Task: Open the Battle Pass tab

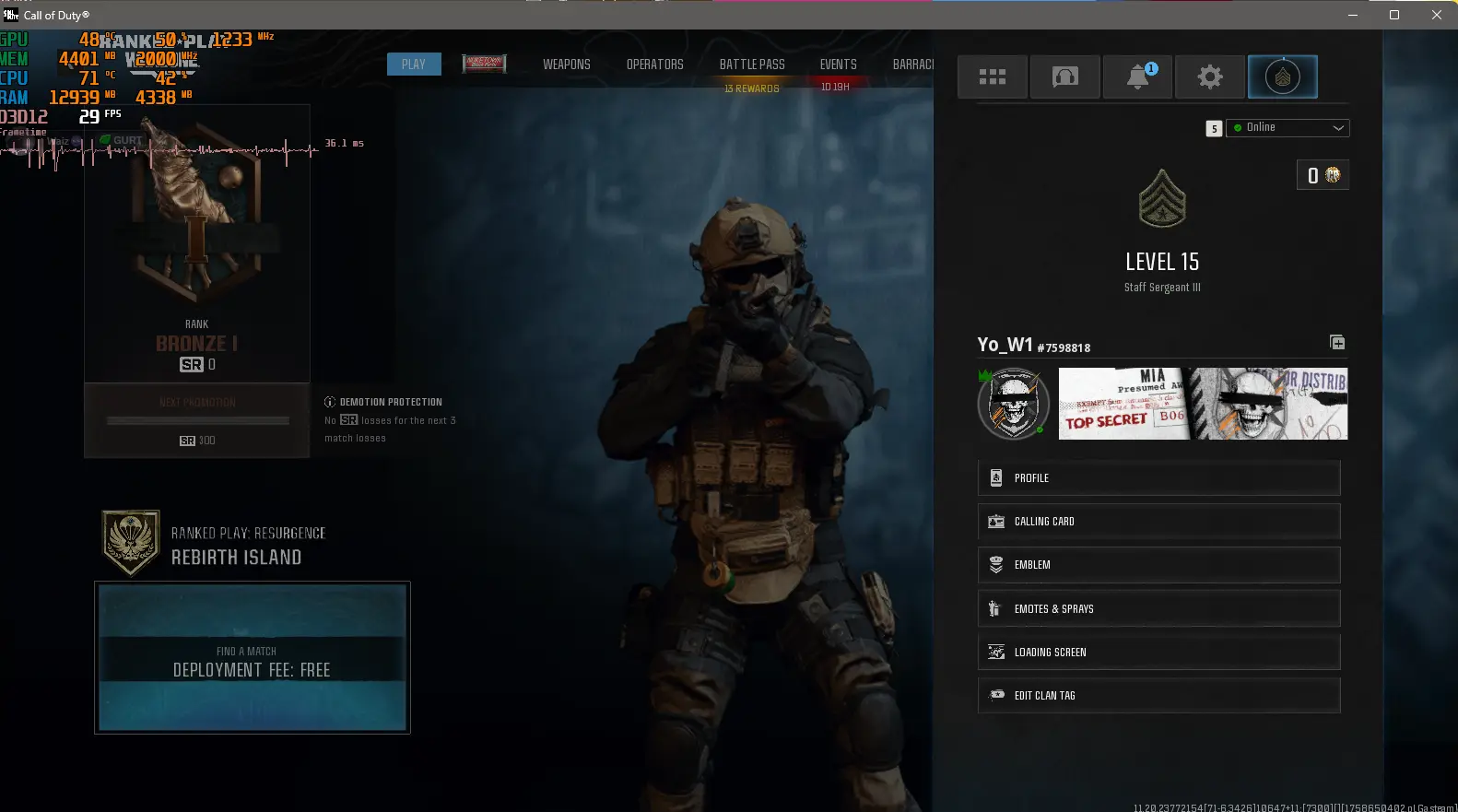Action: (x=752, y=65)
